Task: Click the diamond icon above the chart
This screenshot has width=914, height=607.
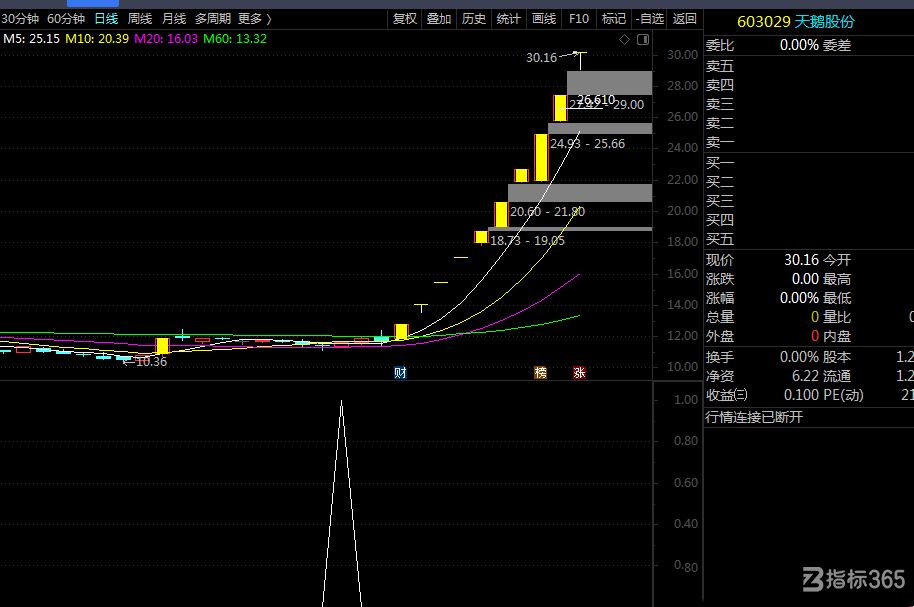Action: [x=624, y=40]
